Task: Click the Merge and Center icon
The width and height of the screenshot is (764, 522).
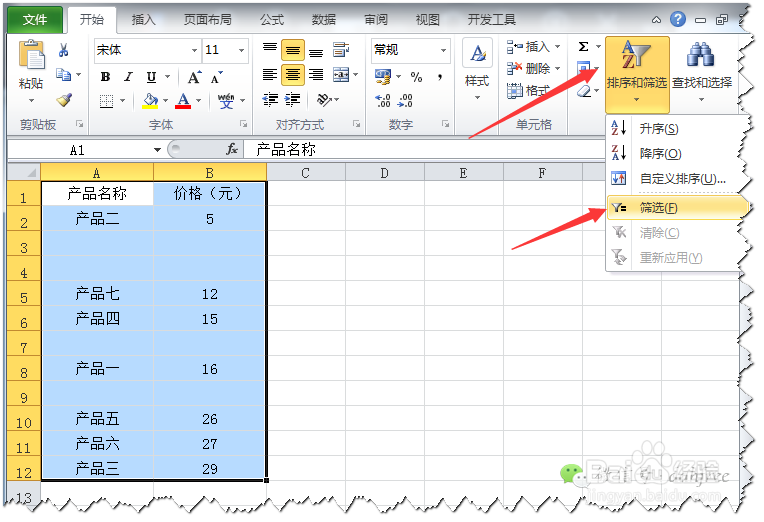Action: pyautogui.click(x=341, y=75)
